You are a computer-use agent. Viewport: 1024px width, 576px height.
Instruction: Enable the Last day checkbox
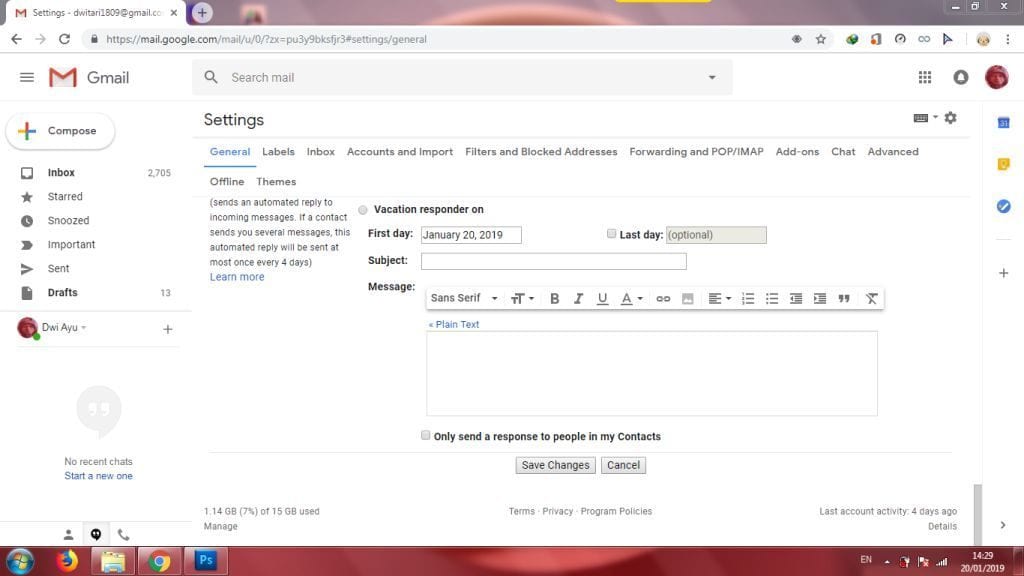coord(611,234)
